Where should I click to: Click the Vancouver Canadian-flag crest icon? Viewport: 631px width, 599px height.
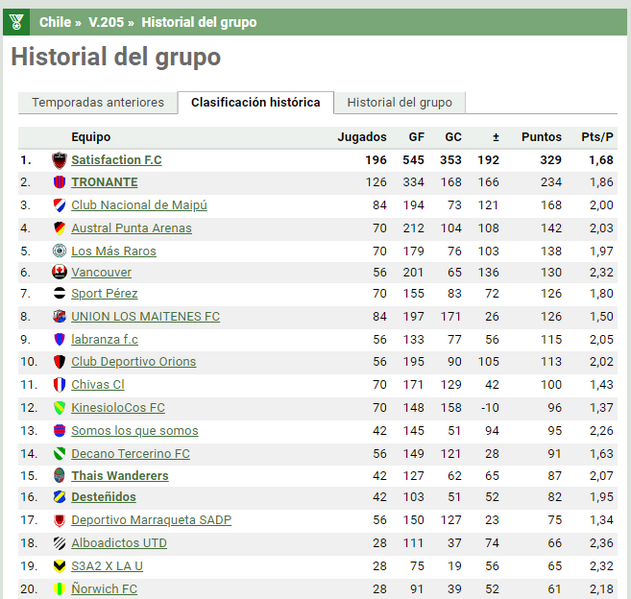pyautogui.click(x=59, y=272)
